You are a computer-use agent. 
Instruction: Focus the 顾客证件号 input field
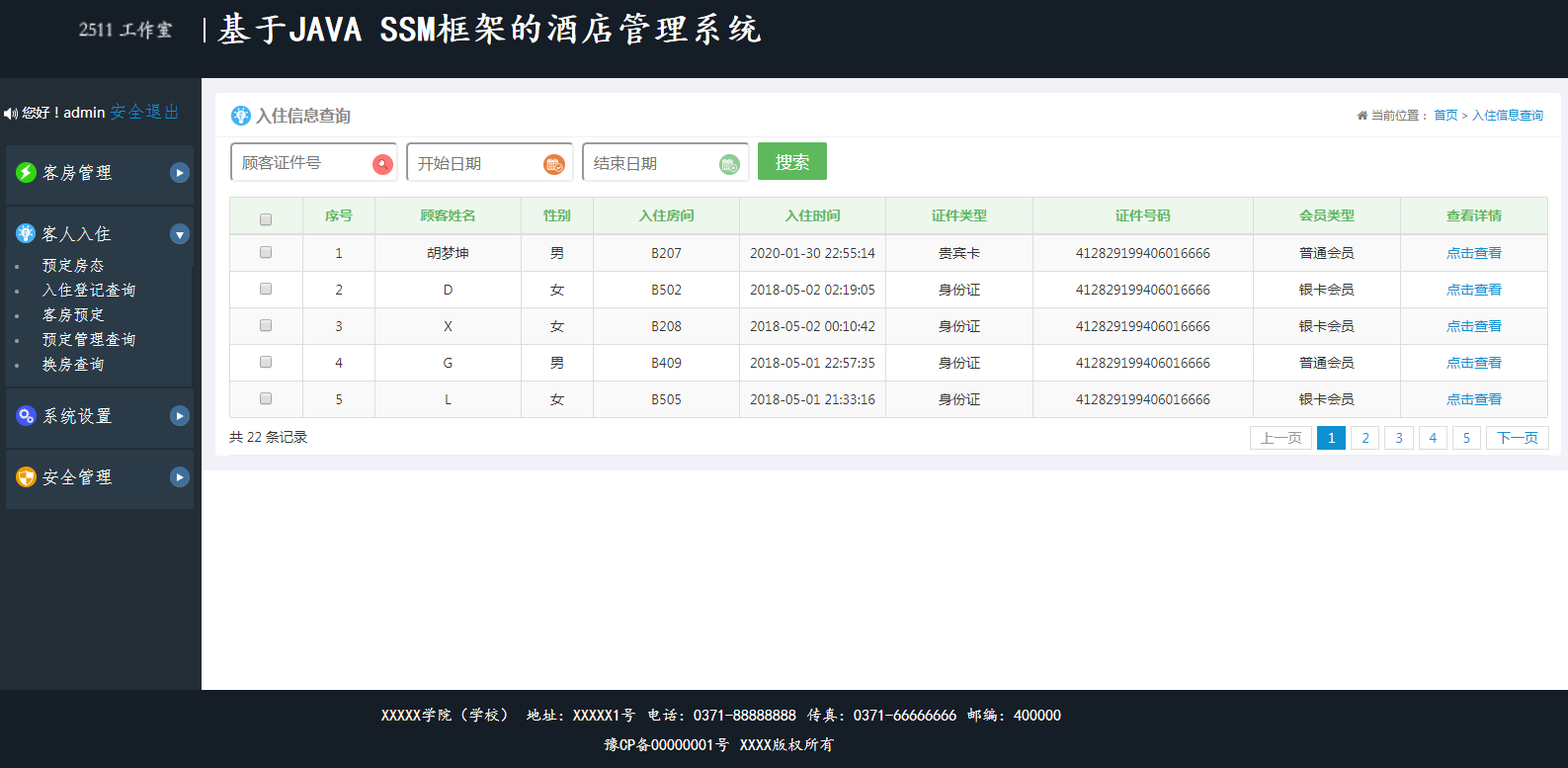tap(313, 162)
